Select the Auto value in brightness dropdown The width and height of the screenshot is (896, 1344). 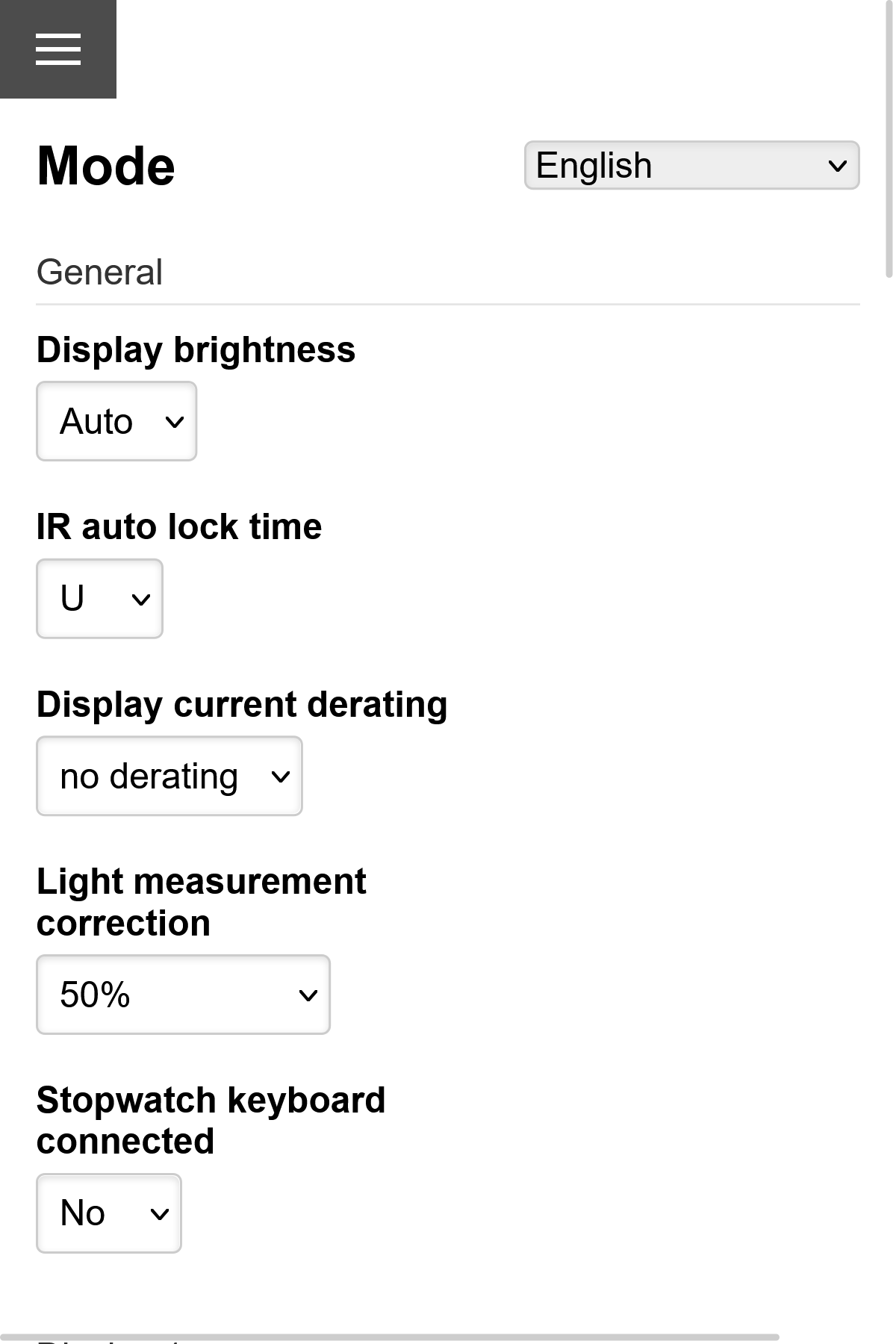[x=96, y=422]
